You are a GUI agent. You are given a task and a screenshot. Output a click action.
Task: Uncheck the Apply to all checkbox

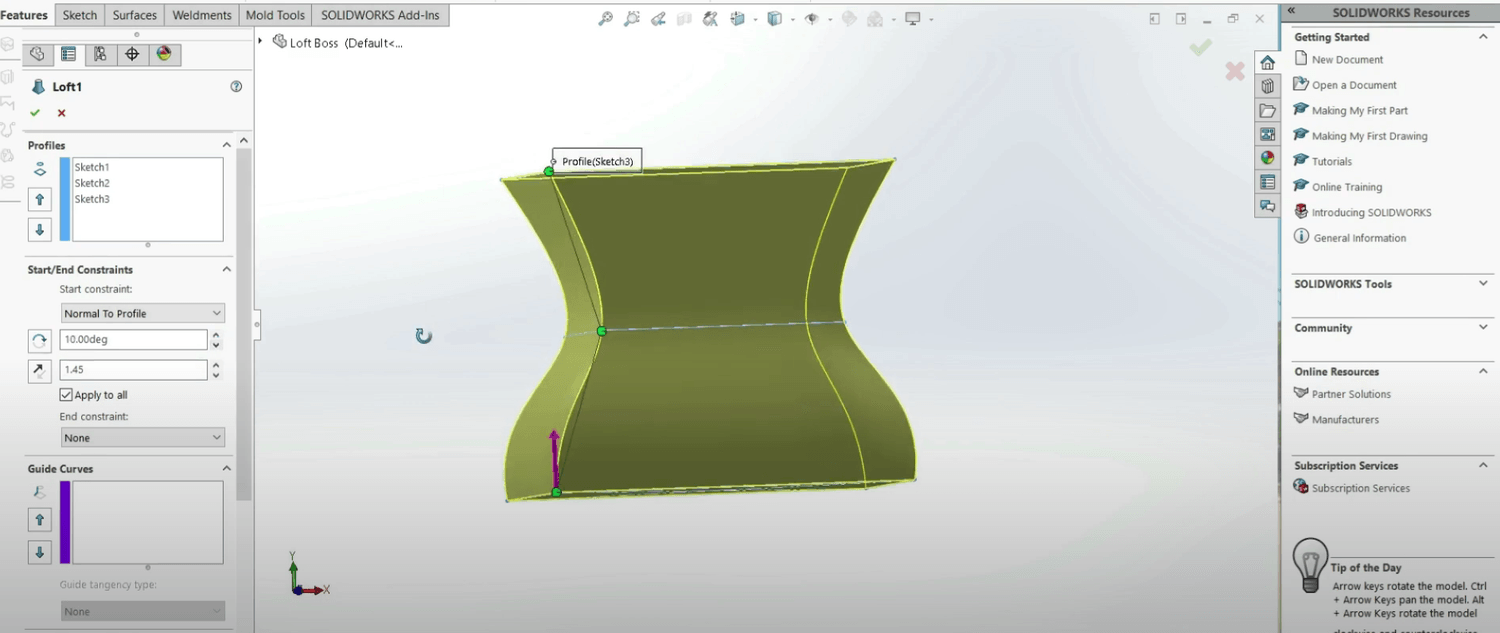point(66,395)
